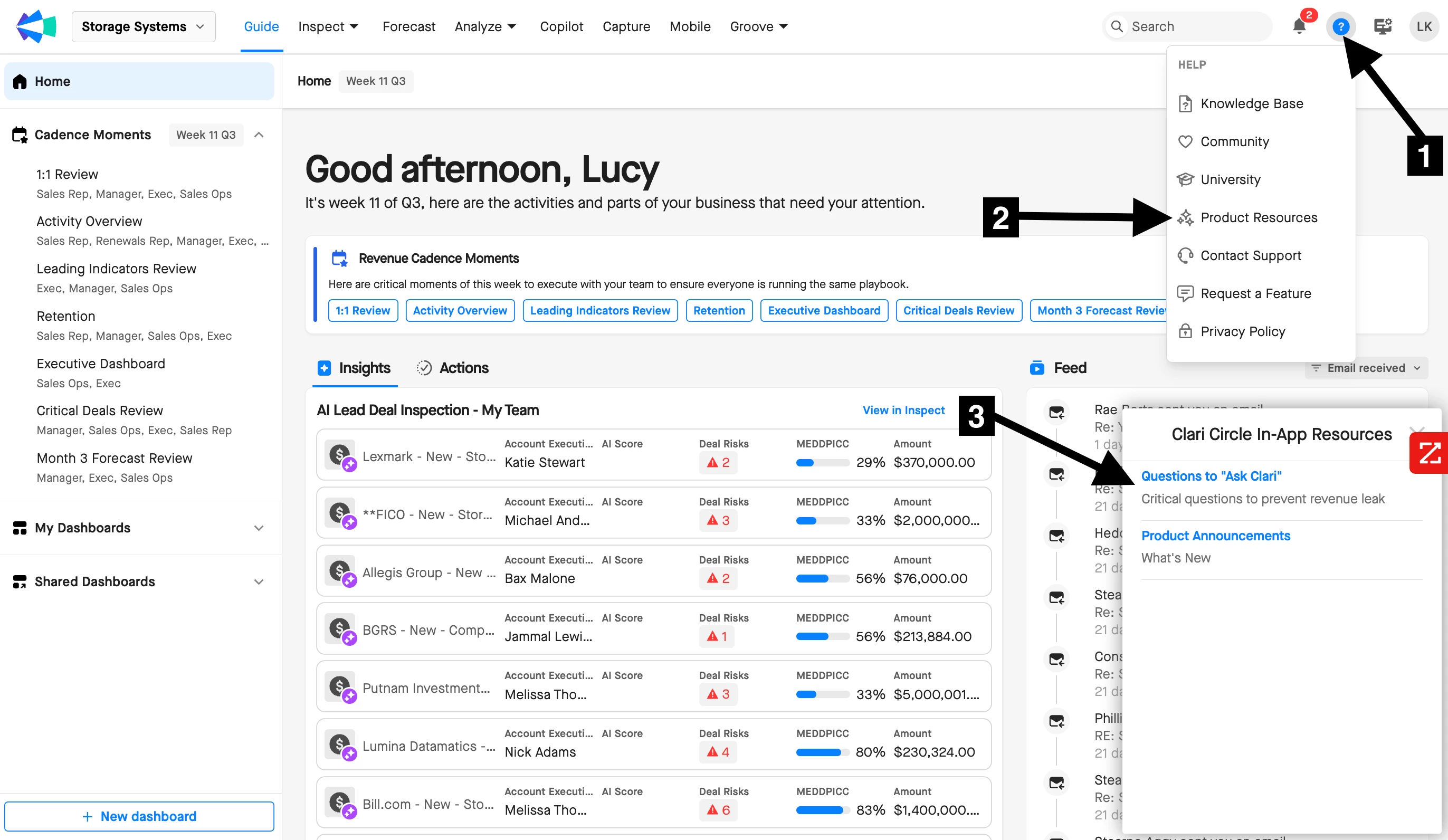Open the Storage Systems dropdown
The height and width of the screenshot is (840, 1448).
143,26
